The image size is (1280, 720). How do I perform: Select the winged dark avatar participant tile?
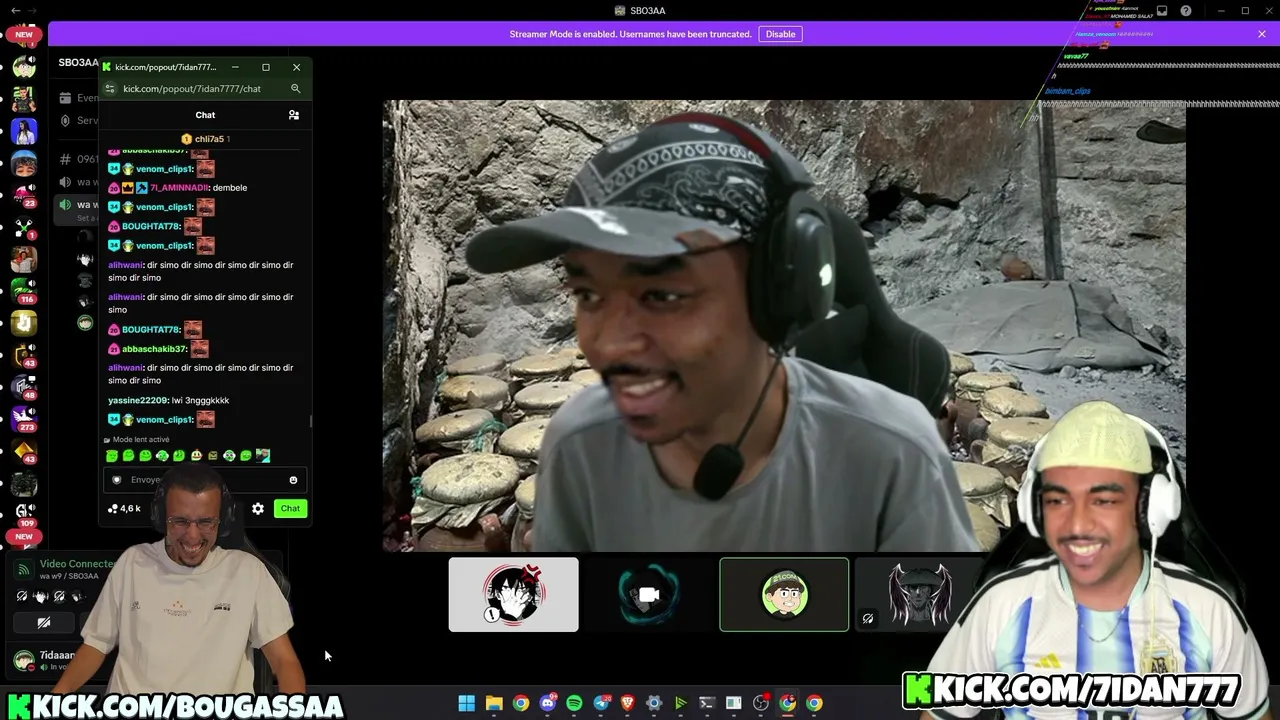[x=919, y=595]
